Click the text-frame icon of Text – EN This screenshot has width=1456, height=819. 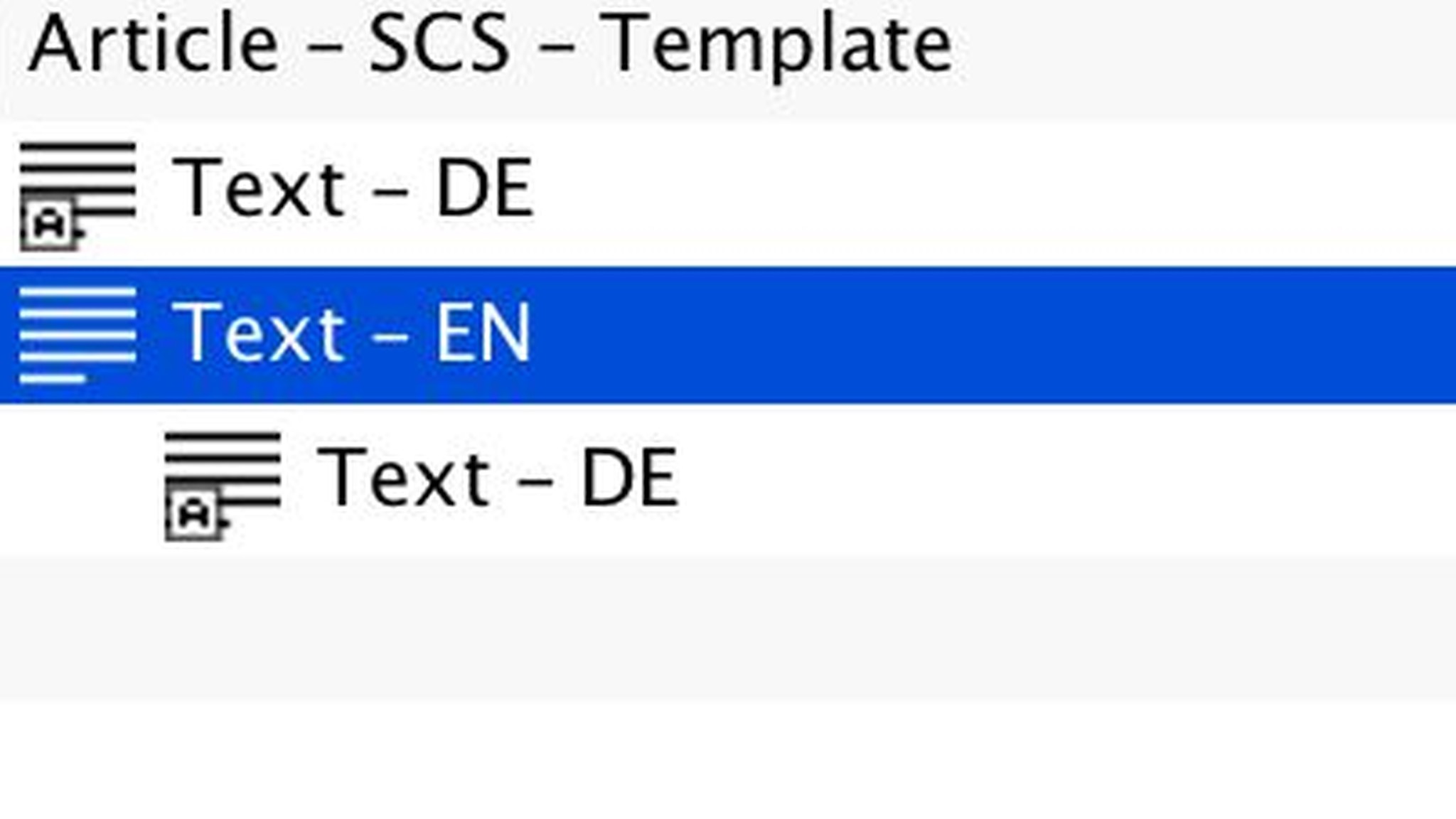click(78, 334)
